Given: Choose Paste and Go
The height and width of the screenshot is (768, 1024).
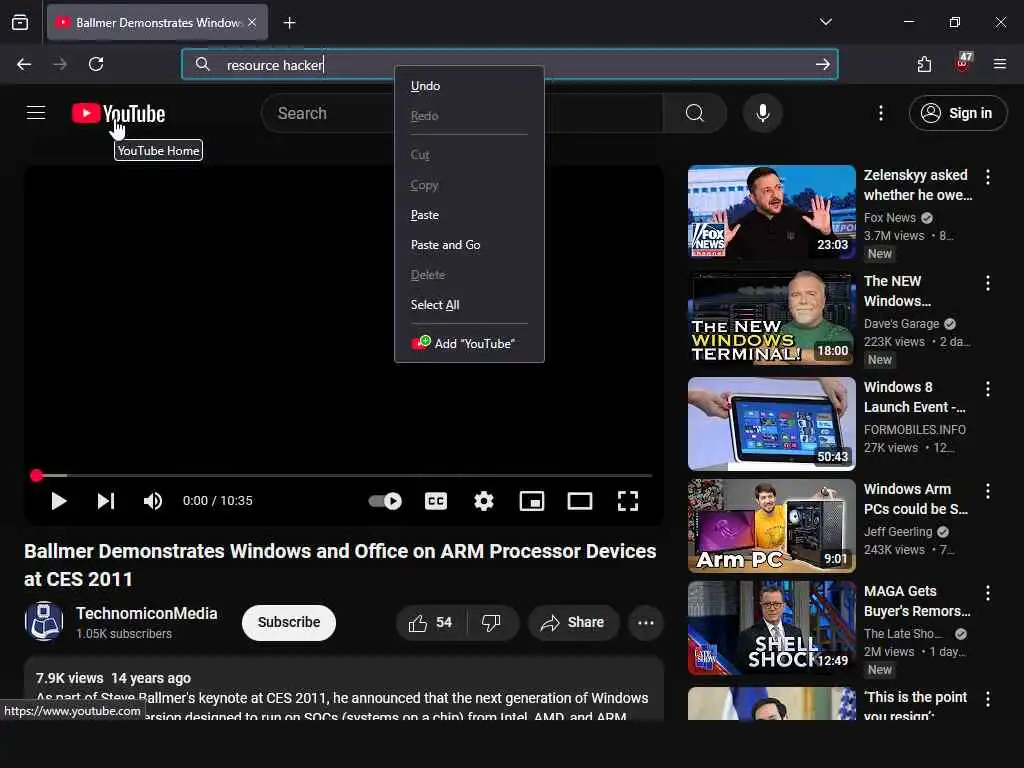Looking at the screenshot, I should click(x=470, y=245).
